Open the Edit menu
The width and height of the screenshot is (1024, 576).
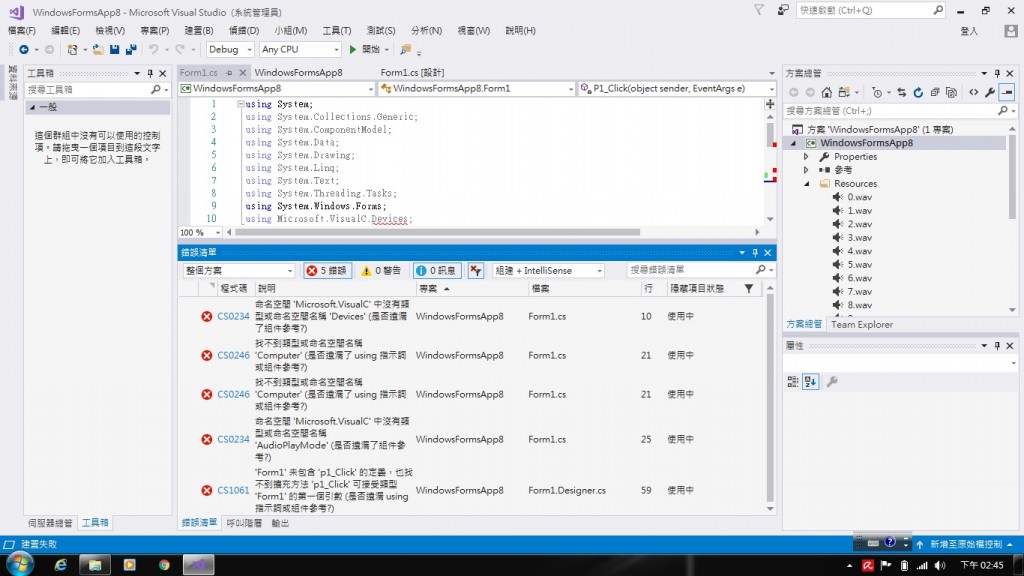click(65, 31)
